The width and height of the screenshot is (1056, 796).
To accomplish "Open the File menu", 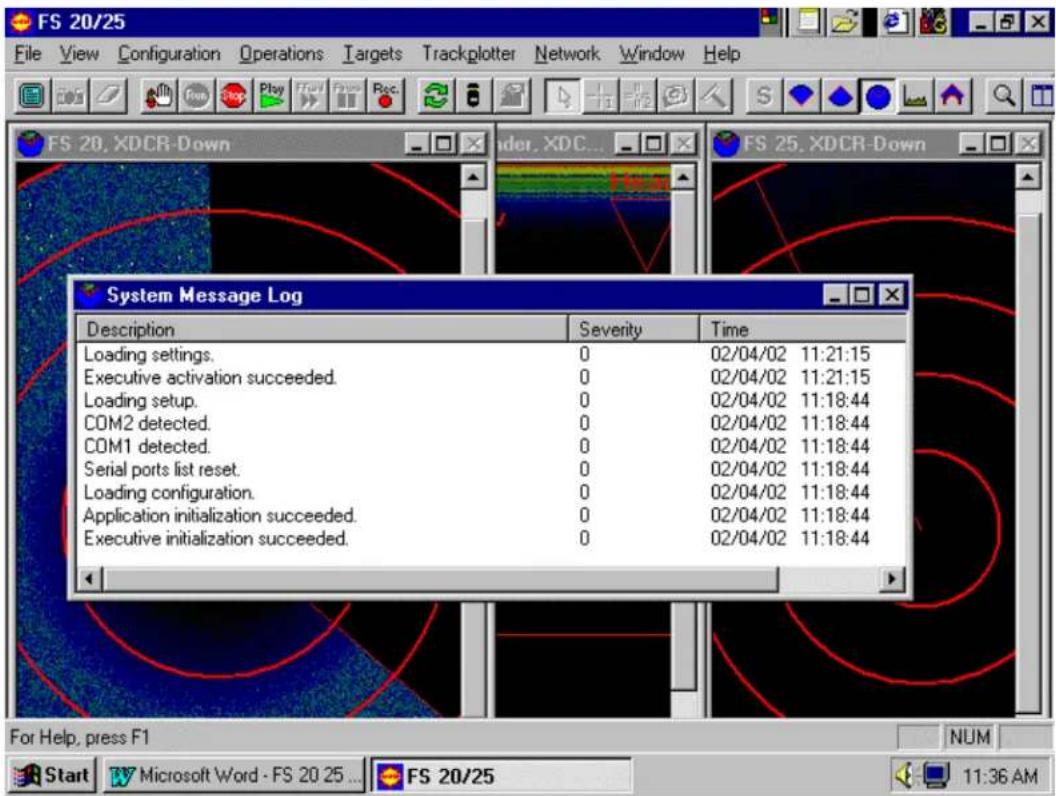I will pyautogui.click(x=28, y=53).
